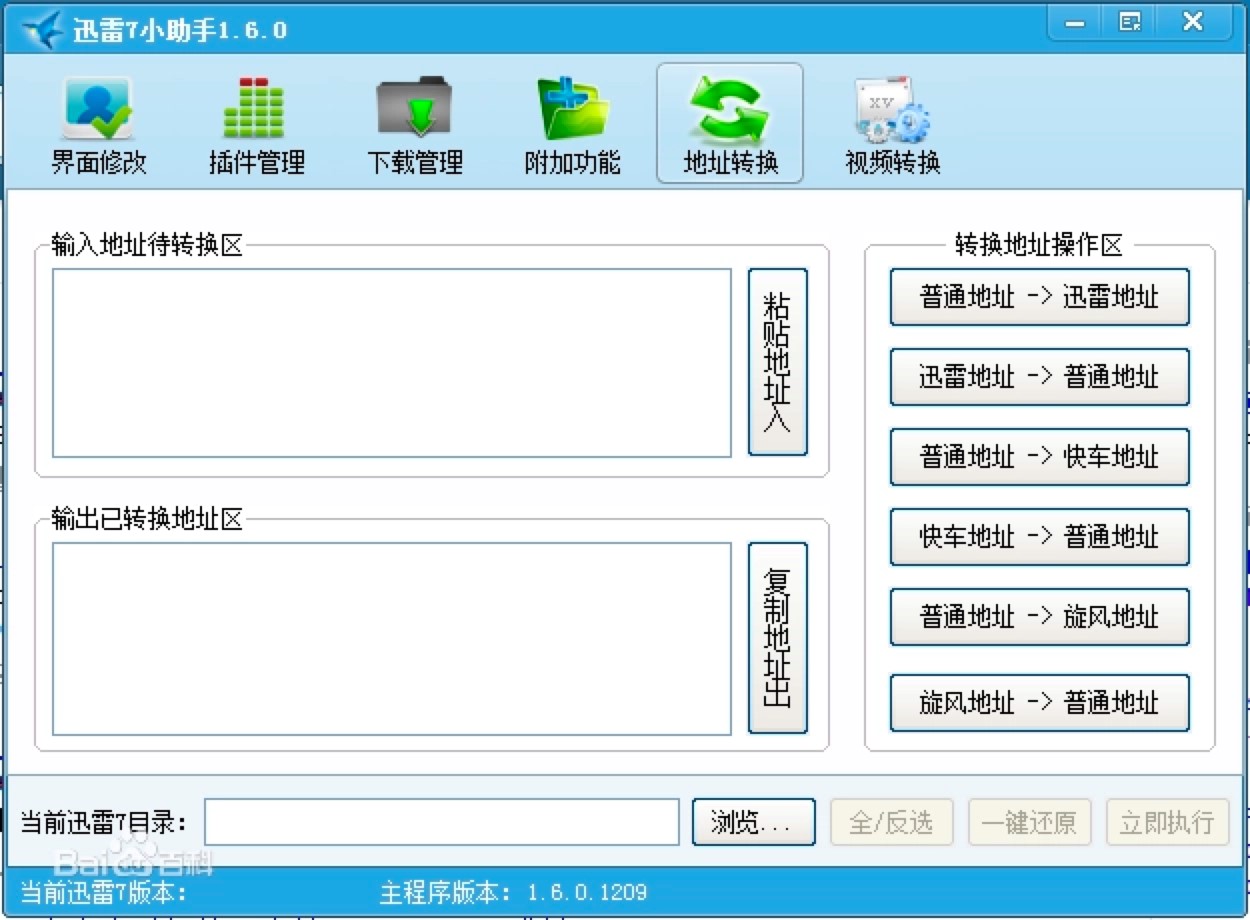The width and height of the screenshot is (1250, 920).
Task: Focus the 当前迅雷7目录 path field
Action: (442, 822)
